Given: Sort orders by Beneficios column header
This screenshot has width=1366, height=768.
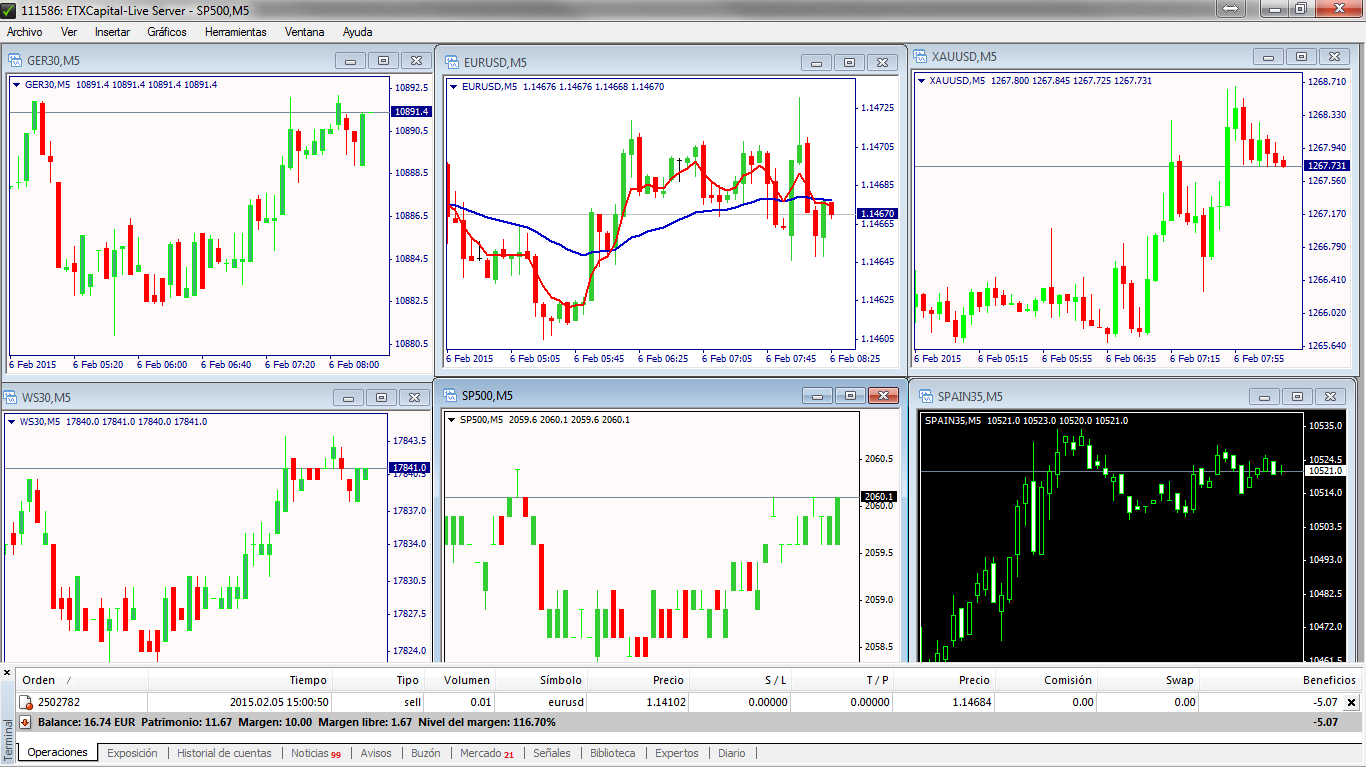Looking at the screenshot, I should pos(1328,680).
